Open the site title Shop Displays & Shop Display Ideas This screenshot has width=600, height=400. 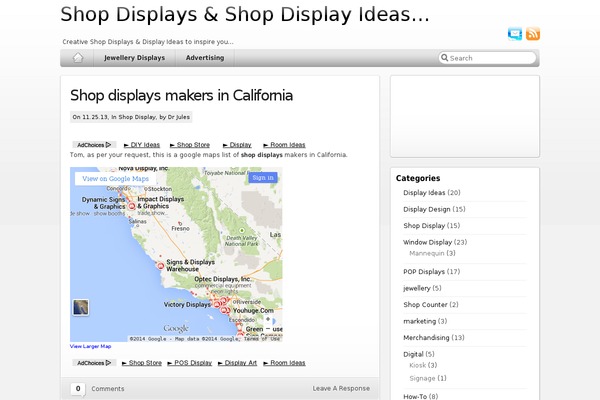245,15
